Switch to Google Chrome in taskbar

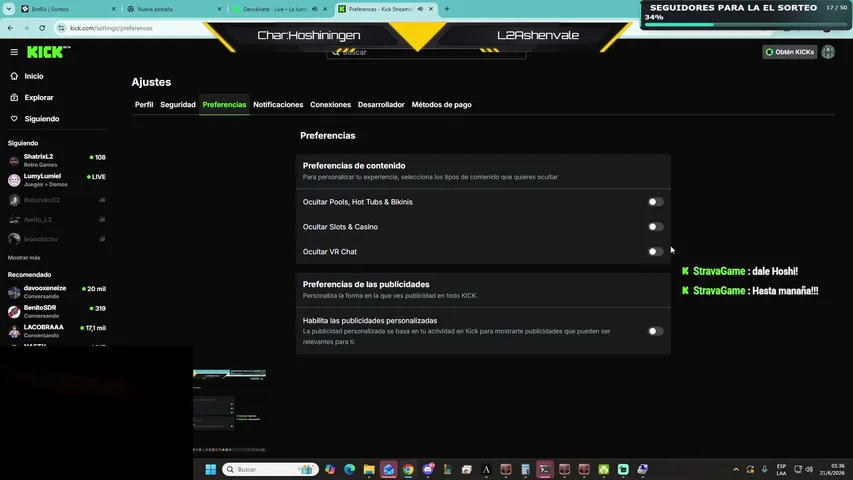coord(408,469)
